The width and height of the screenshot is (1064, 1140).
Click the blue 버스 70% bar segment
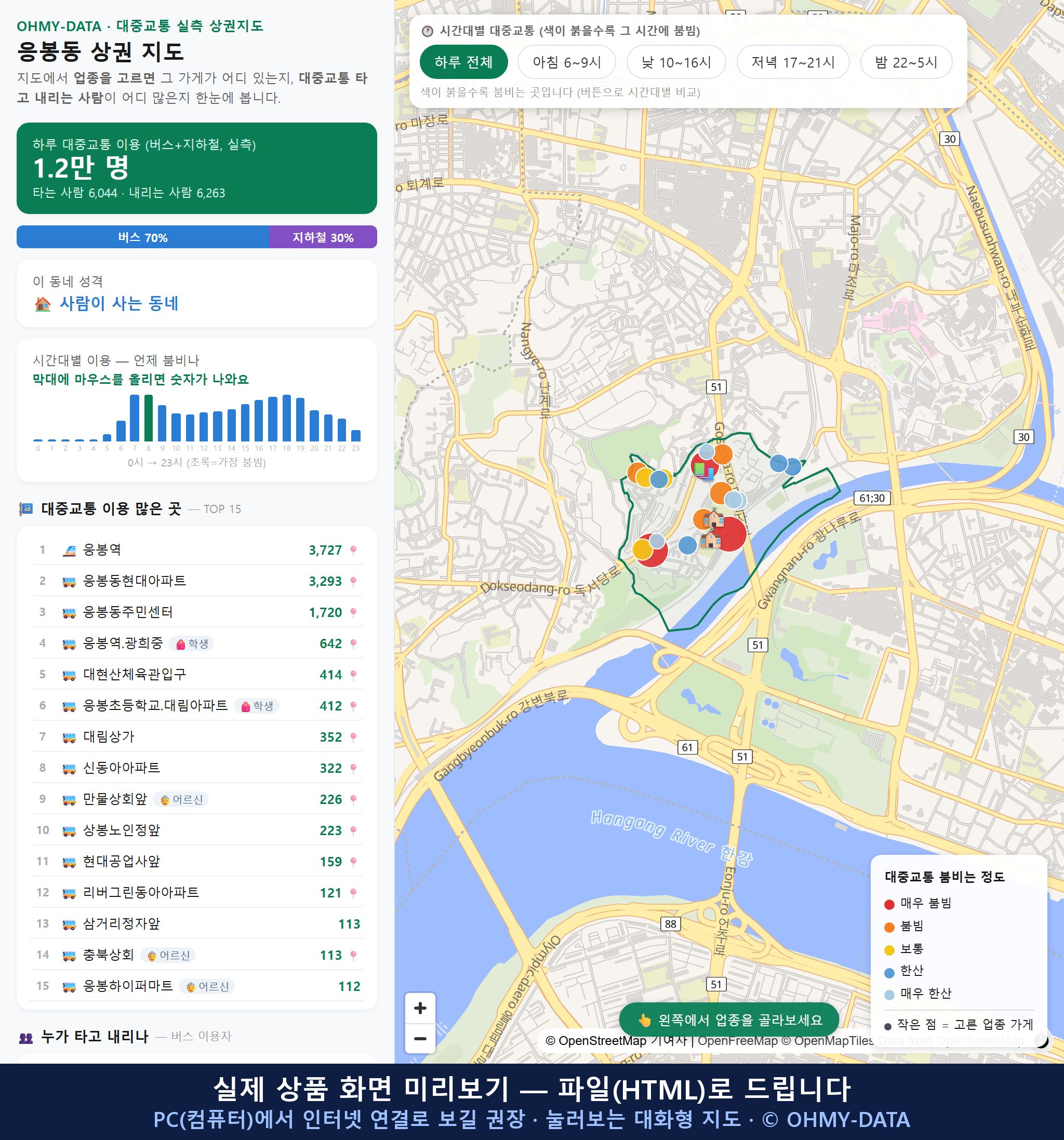click(143, 237)
